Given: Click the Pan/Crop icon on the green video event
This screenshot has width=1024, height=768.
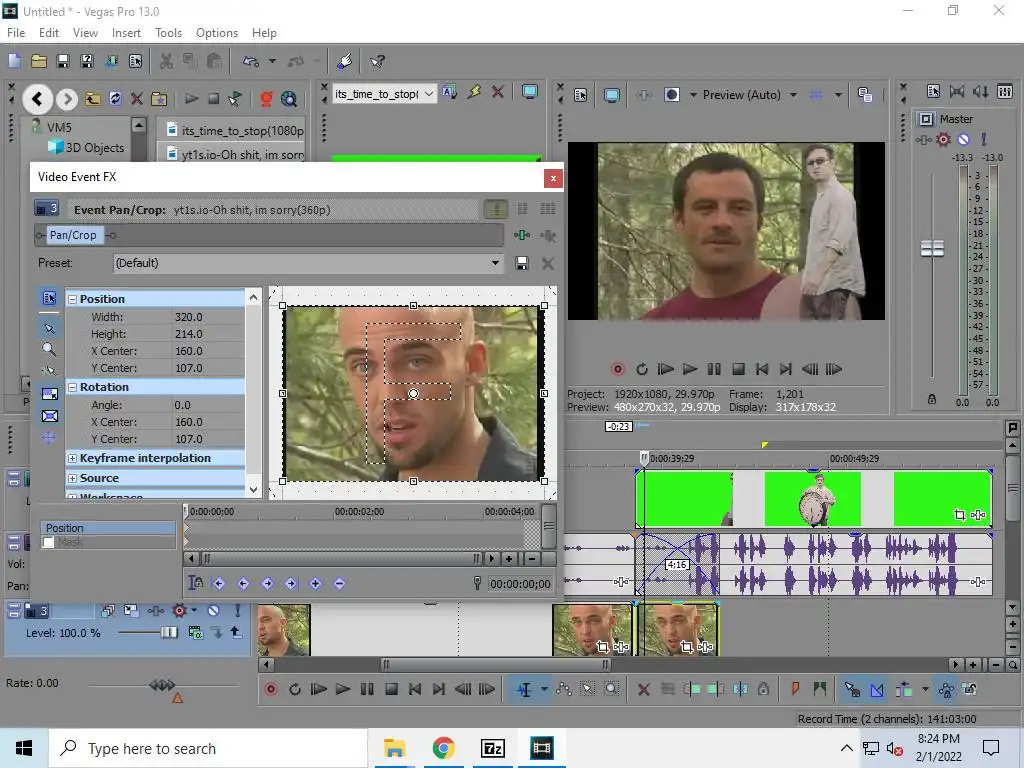Looking at the screenshot, I should pyautogui.click(x=959, y=515).
